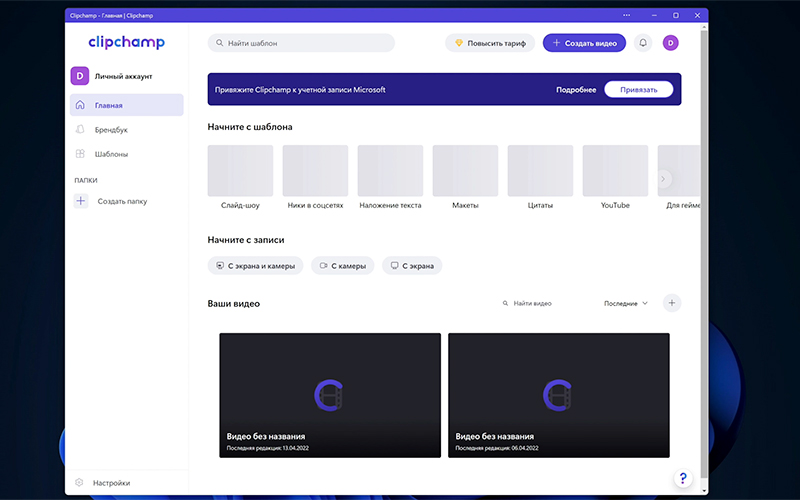The height and width of the screenshot is (500, 800).
Task: Open the help question mark button
Action: point(683,479)
